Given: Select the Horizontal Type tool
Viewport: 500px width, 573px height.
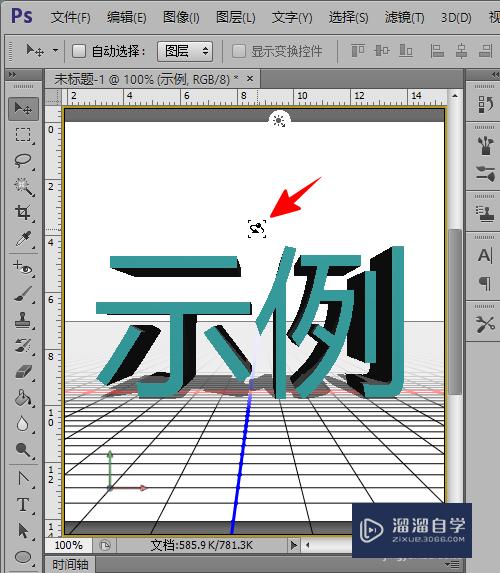Looking at the screenshot, I should (x=23, y=505).
